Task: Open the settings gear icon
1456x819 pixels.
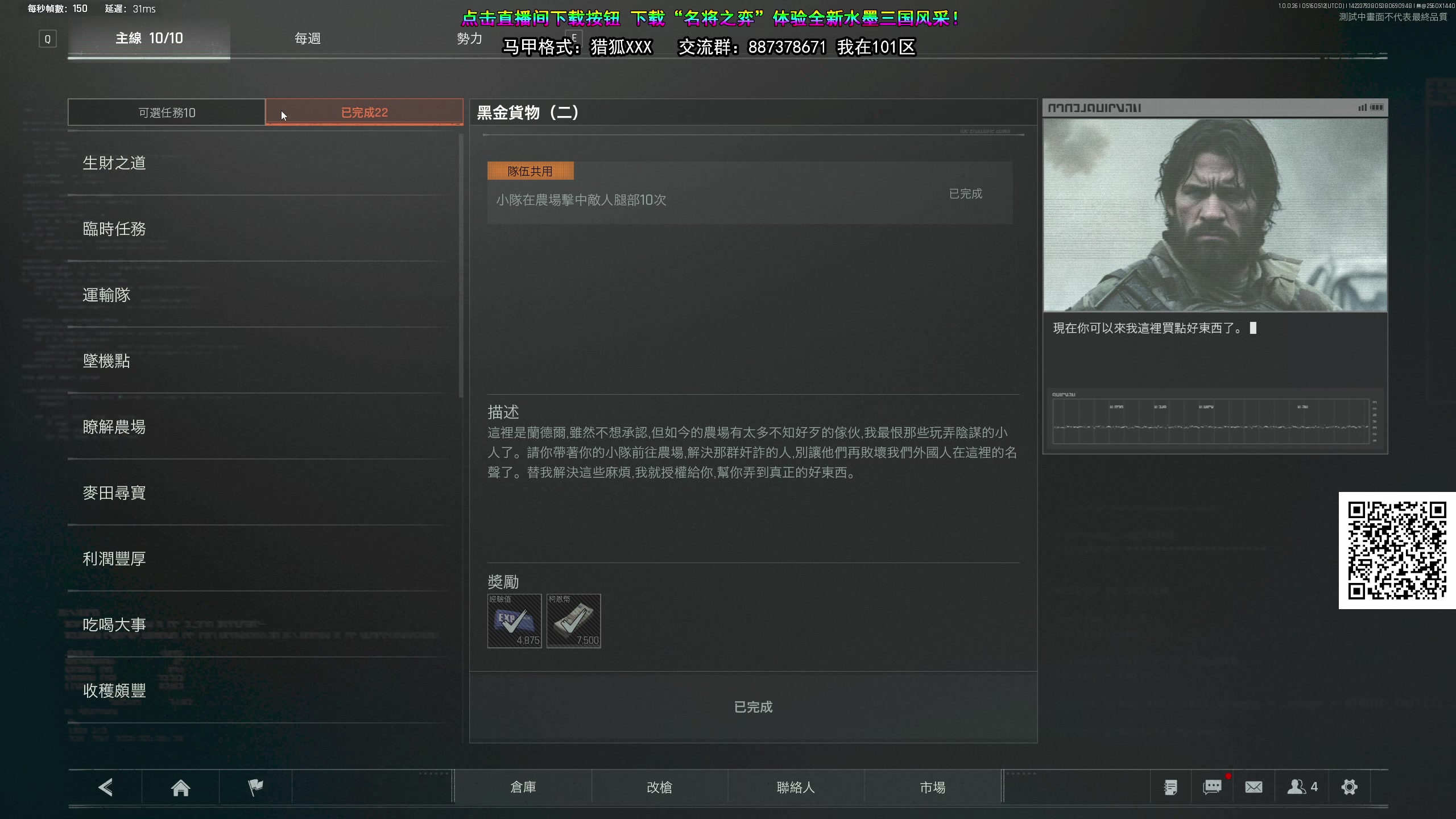Action: click(1349, 787)
